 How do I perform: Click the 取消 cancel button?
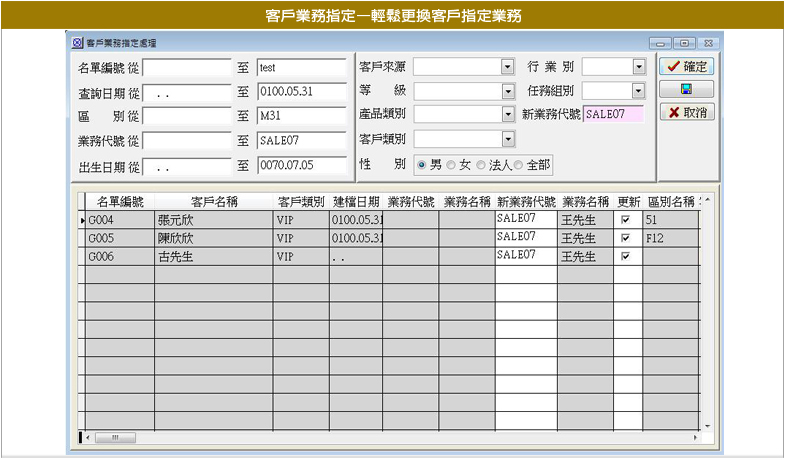[686, 112]
